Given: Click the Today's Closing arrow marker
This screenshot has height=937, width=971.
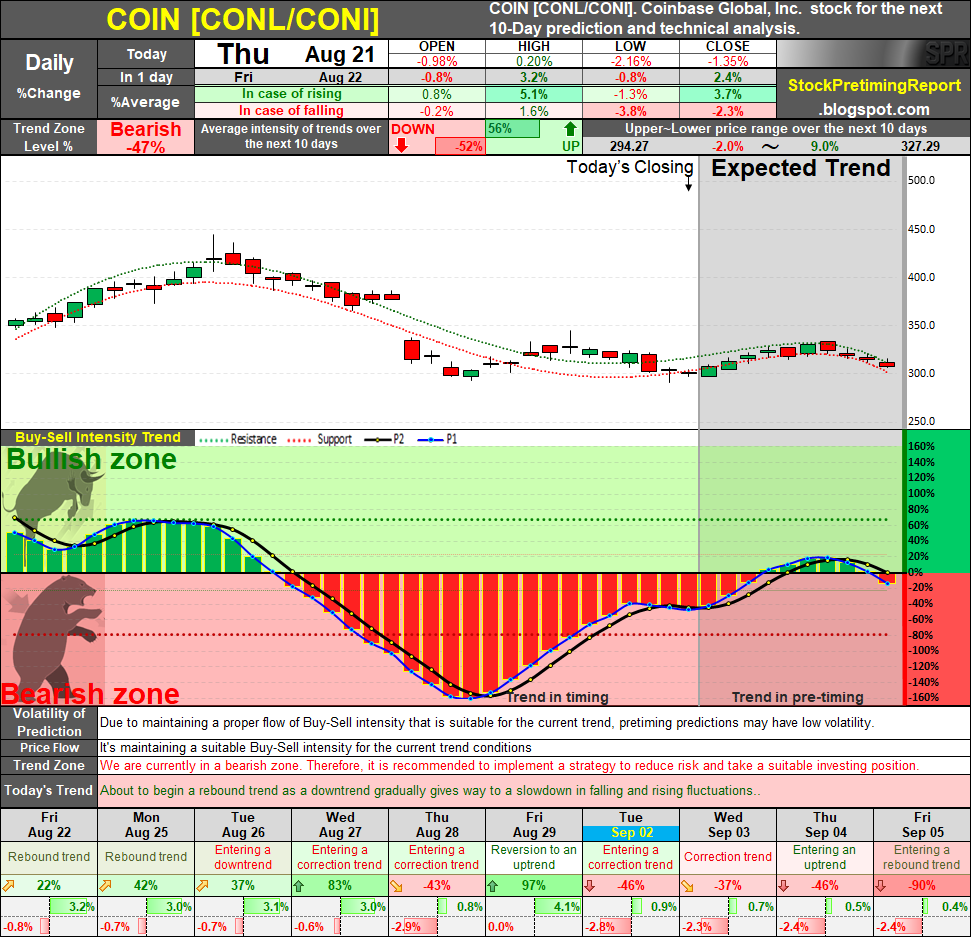Looking at the screenshot, I should [x=688, y=184].
